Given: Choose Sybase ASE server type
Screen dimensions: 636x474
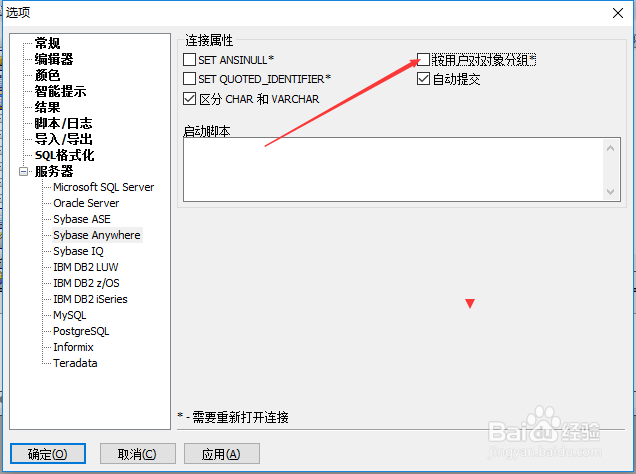Looking at the screenshot, I should [x=82, y=219].
